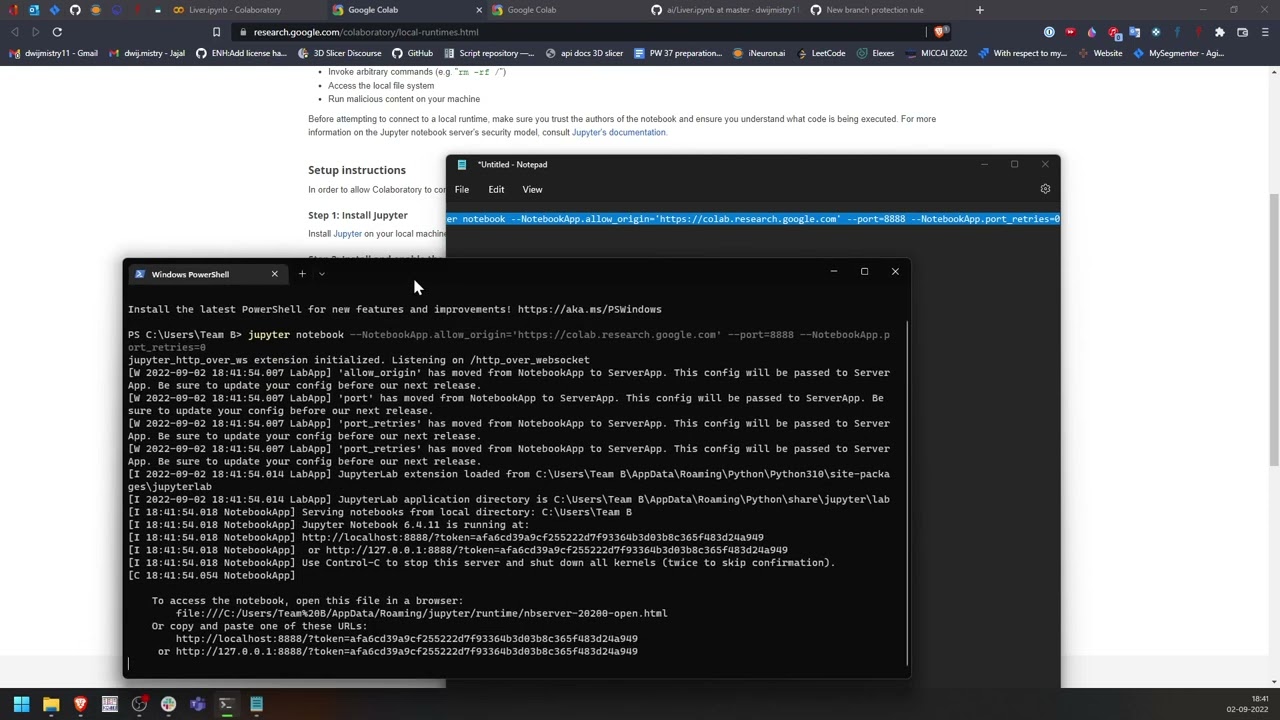The image size is (1280, 720).
Task: Open MySegmenter bookmark
Action: [x=1178, y=53]
